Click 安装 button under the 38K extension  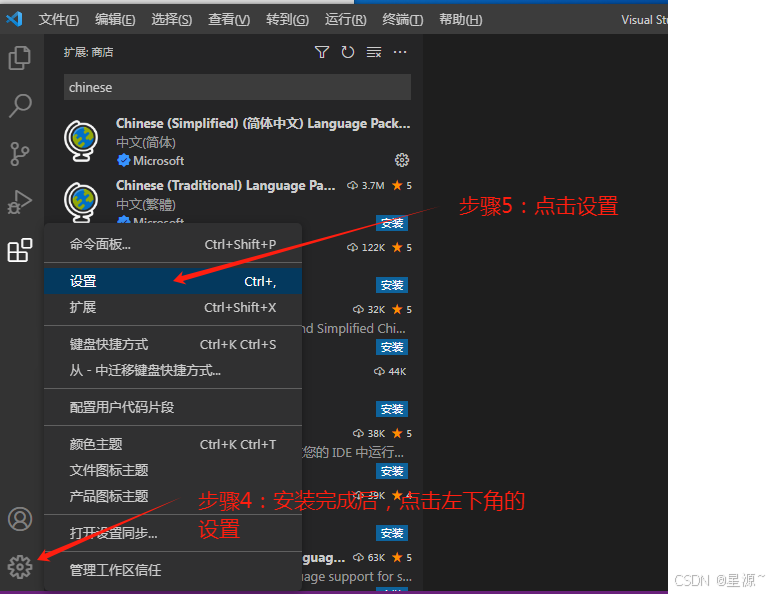pos(392,471)
